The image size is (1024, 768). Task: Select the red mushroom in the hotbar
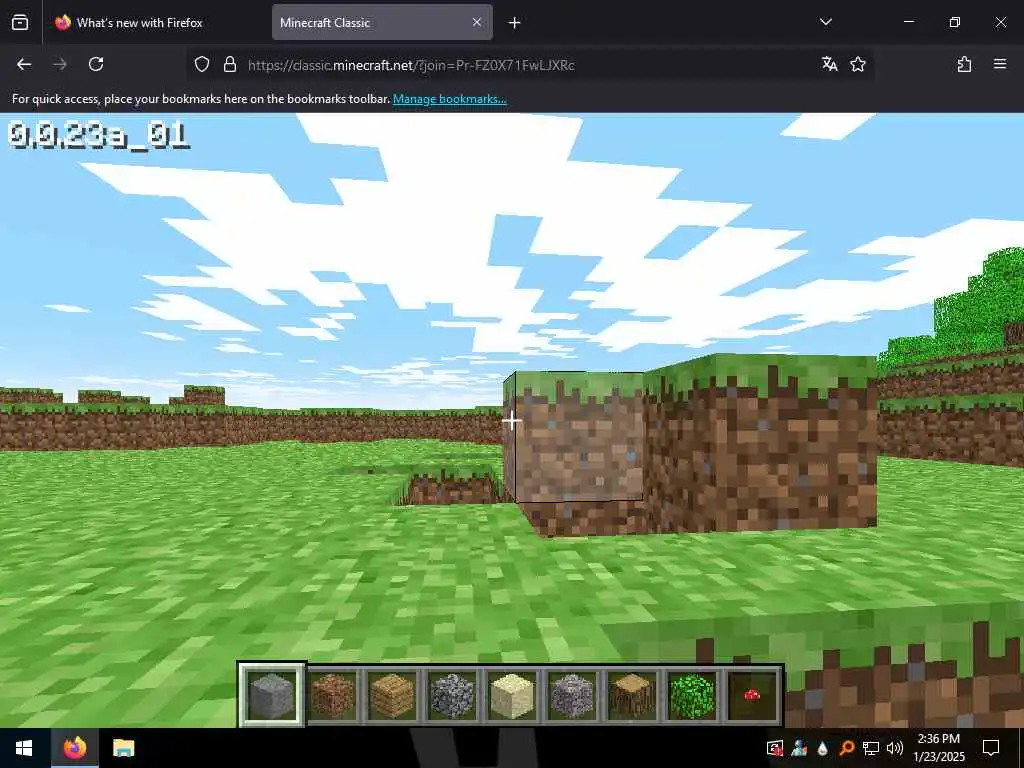[x=752, y=695]
